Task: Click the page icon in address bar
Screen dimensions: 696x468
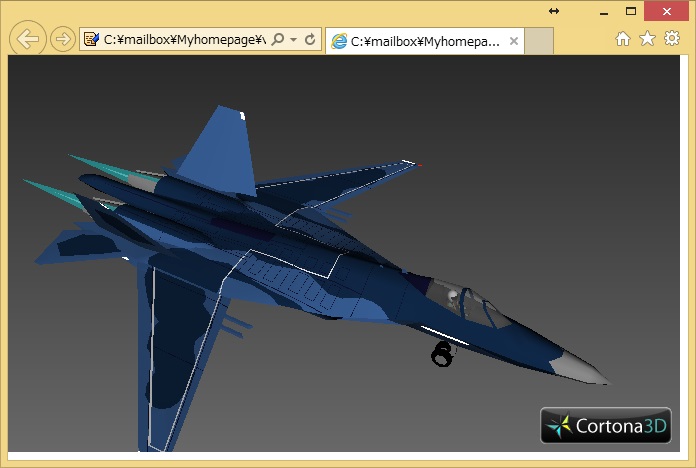Action: click(92, 40)
